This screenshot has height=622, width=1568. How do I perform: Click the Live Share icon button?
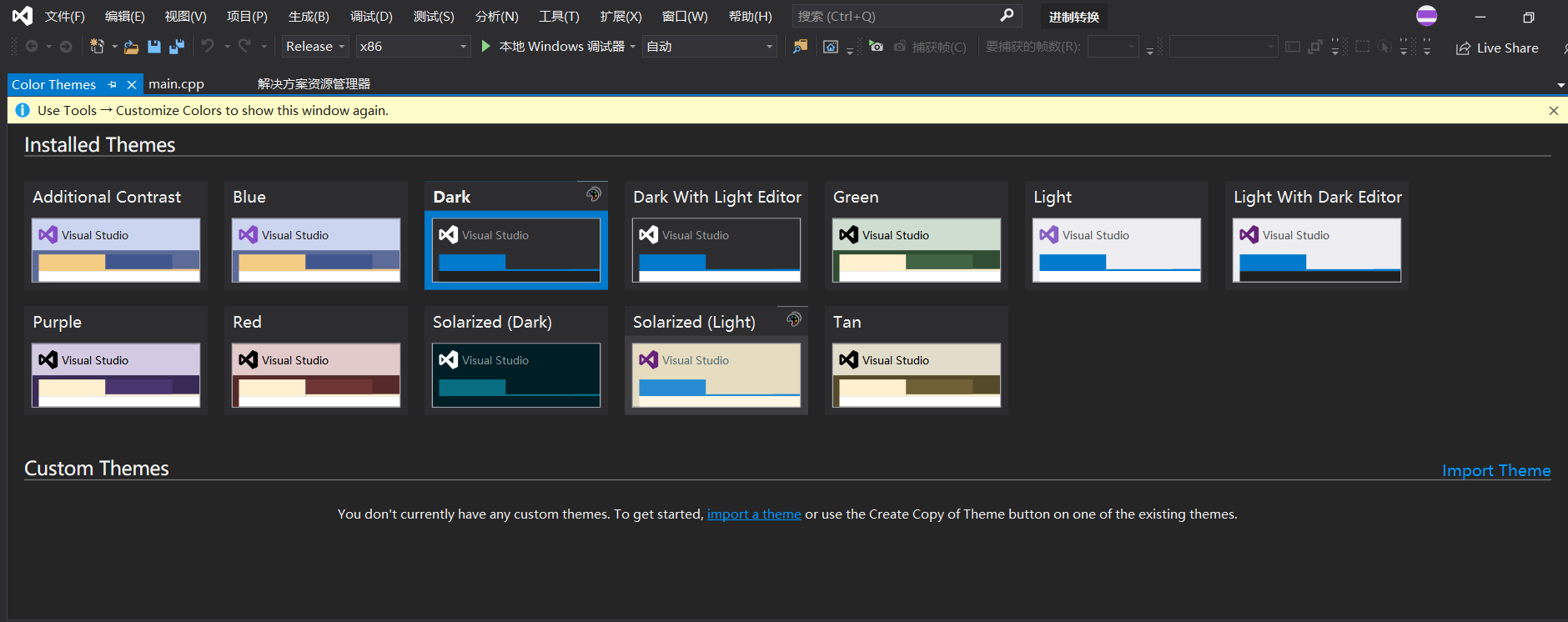point(1497,48)
